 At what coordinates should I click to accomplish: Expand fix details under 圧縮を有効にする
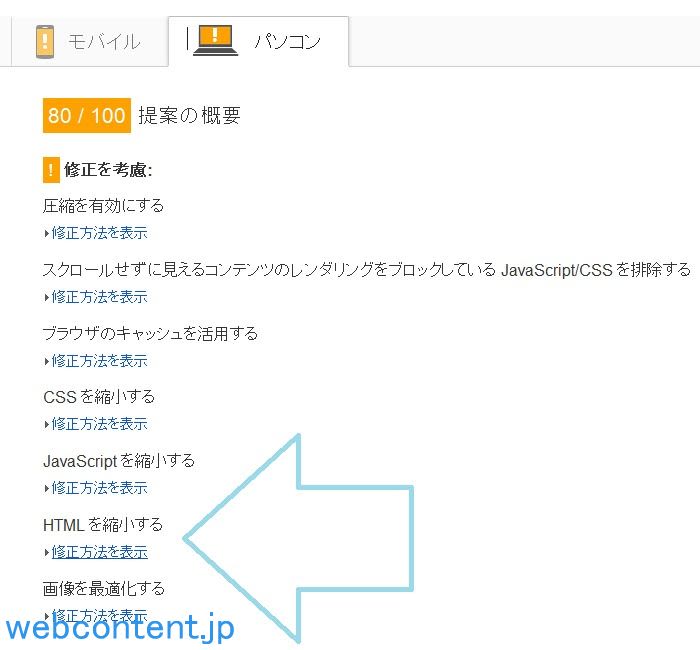tap(99, 233)
